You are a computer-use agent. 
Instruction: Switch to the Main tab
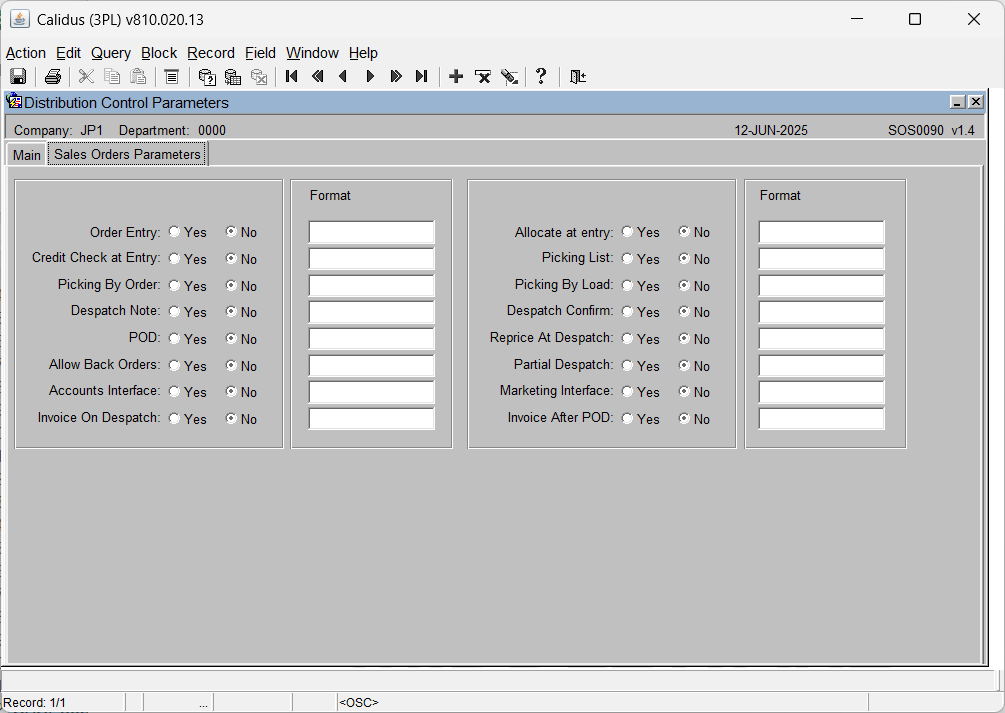27,155
